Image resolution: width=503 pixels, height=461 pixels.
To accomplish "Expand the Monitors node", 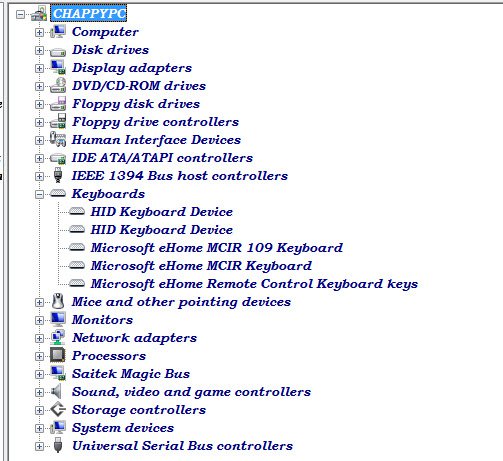I will (x=39, y=320).
